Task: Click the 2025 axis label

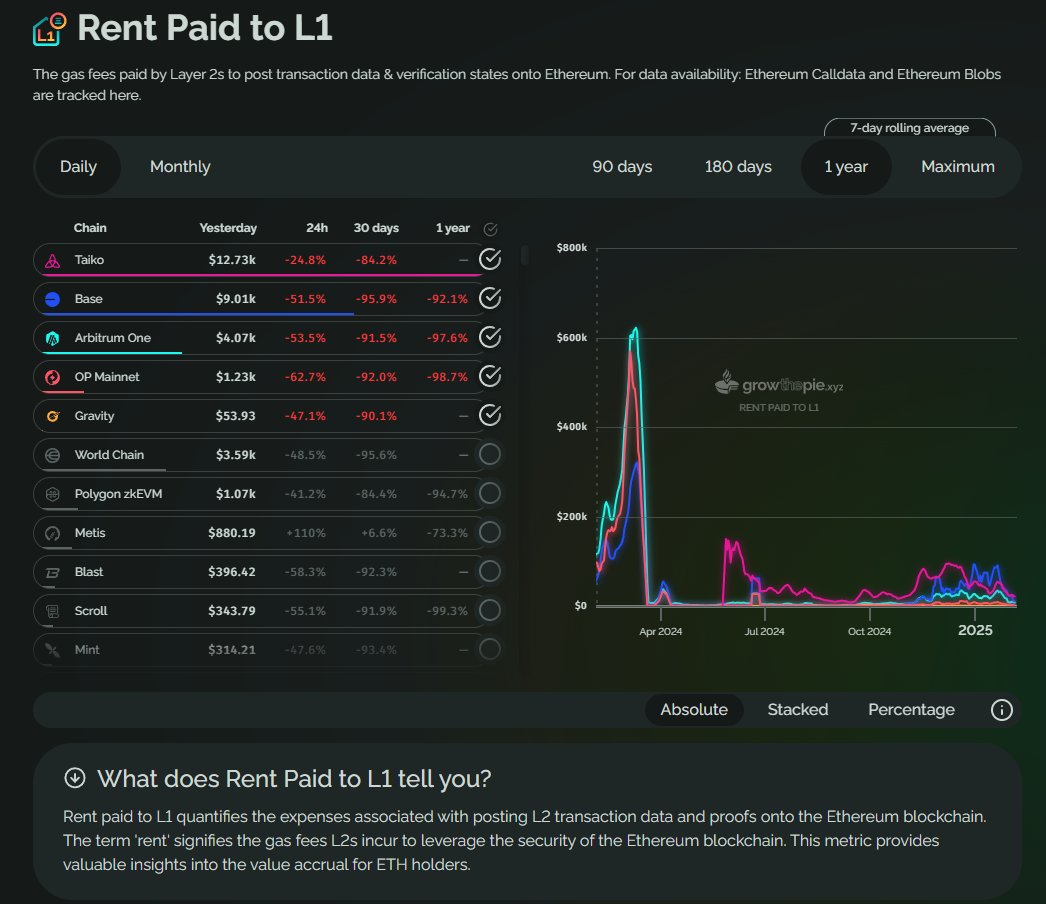Action: [x=975, y=630]
